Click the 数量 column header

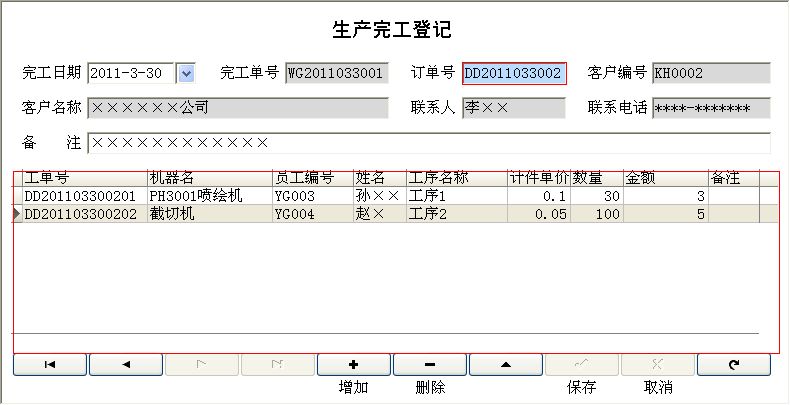click(597, 178)
